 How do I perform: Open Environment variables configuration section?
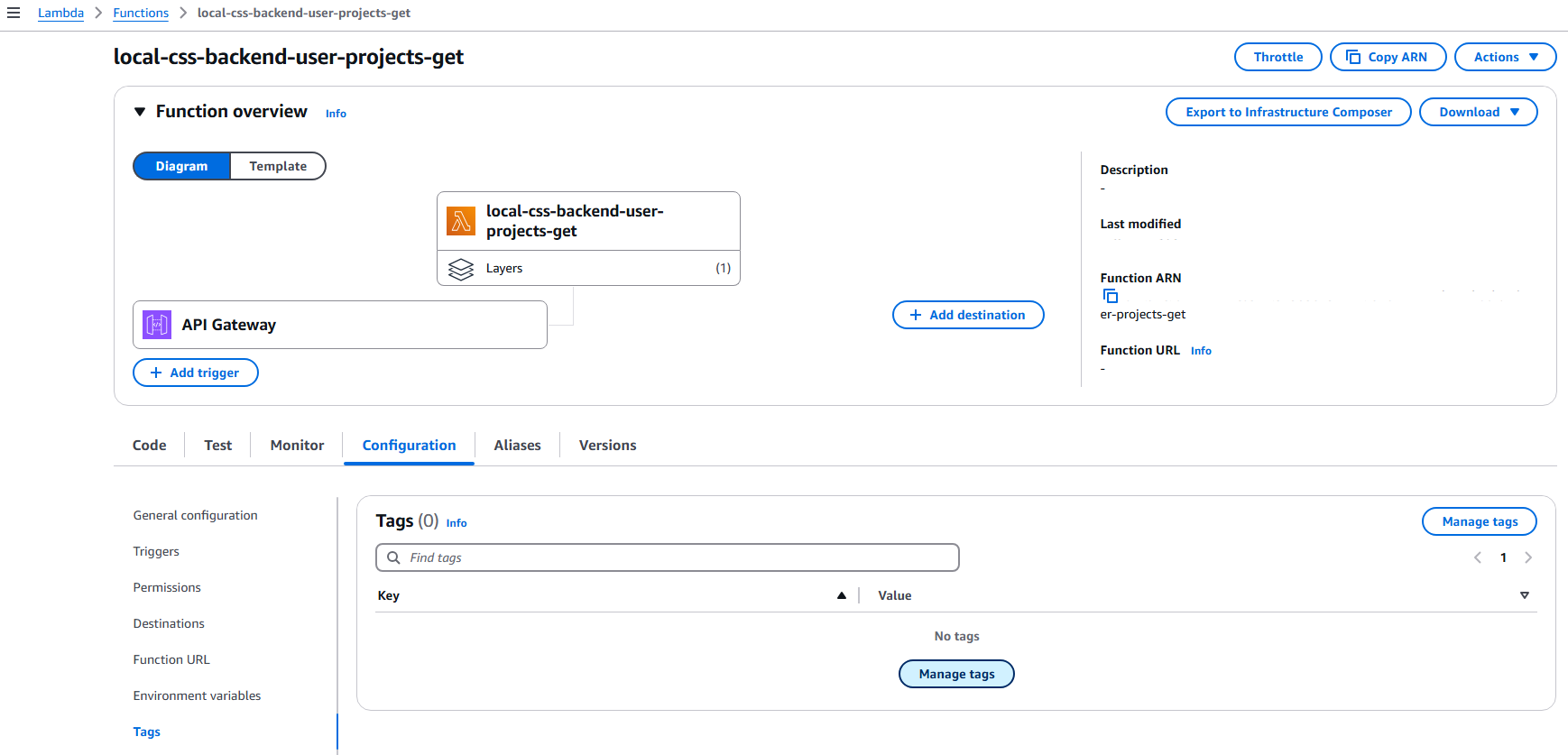coord(197,695)
